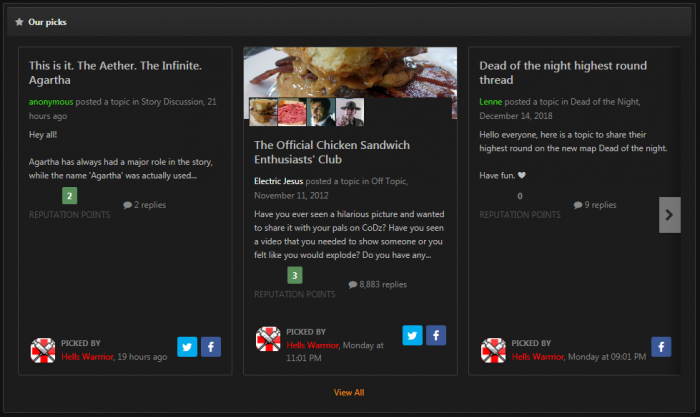Image resolution: width=700 pixels, height=417 pixels.
Task: Open the man in hat thumbnail
Action: [x=349, y=111]
